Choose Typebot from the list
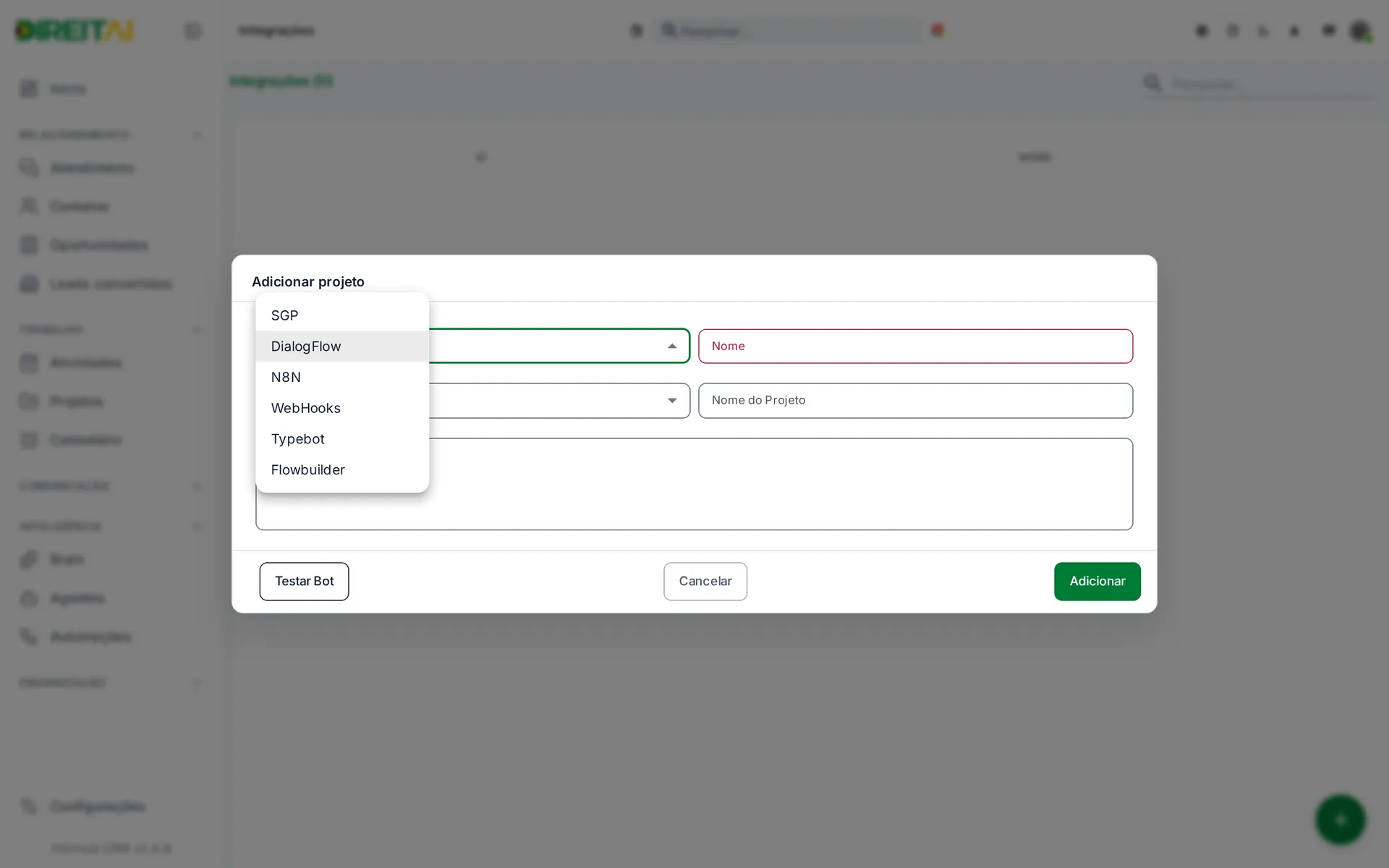Screen dimensions: 1389x868 point(342,439)
